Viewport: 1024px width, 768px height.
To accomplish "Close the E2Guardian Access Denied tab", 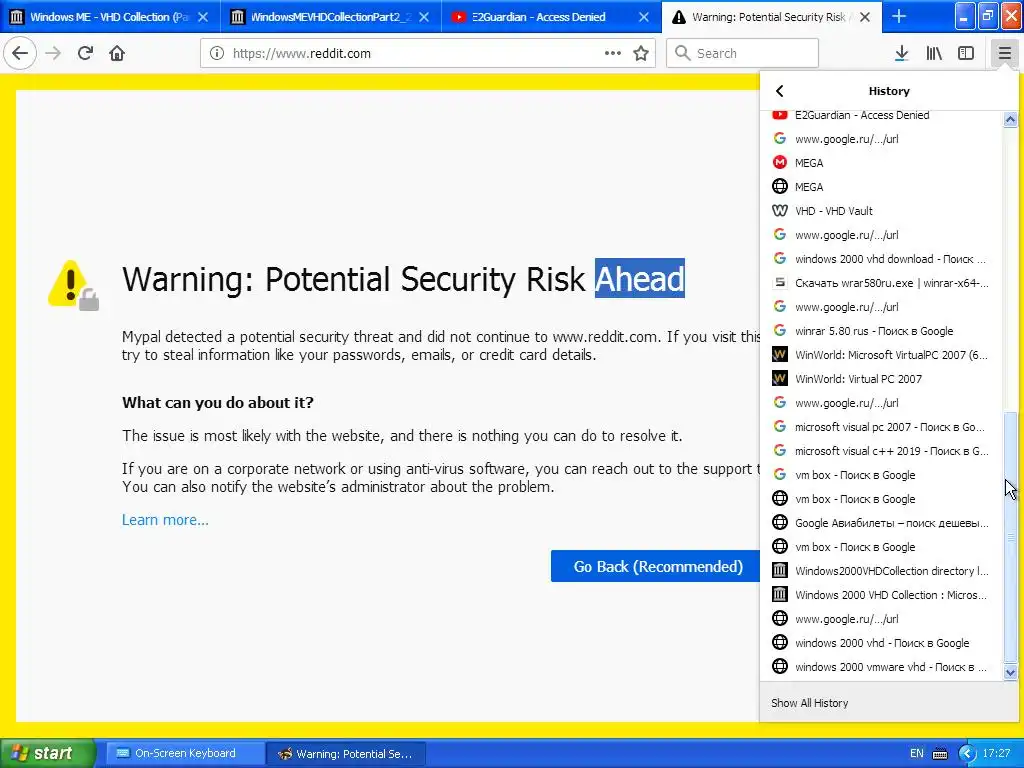I will pyautogui.click(x=644, y=17).
